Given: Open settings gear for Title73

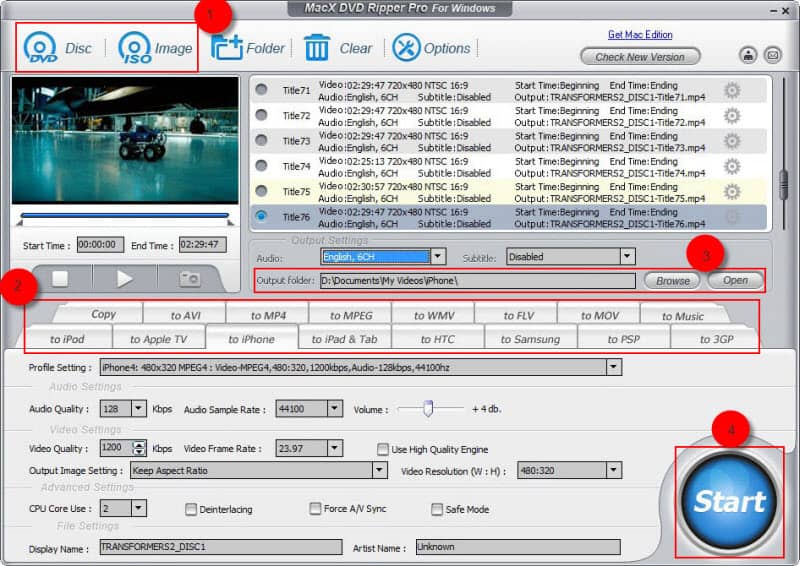Looking at the screenshot, I should point(732,141).
